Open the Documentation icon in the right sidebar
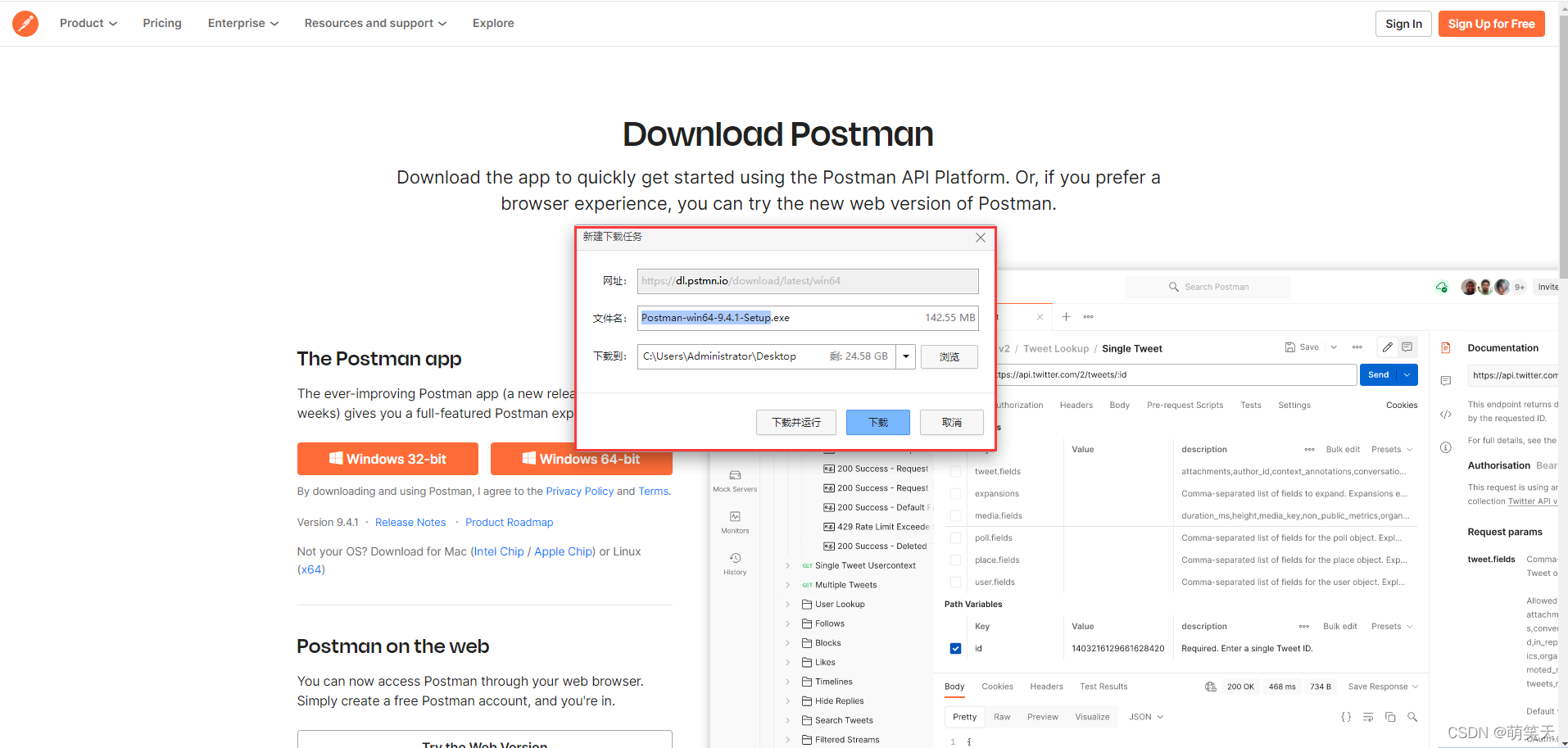 [1446, 348]
